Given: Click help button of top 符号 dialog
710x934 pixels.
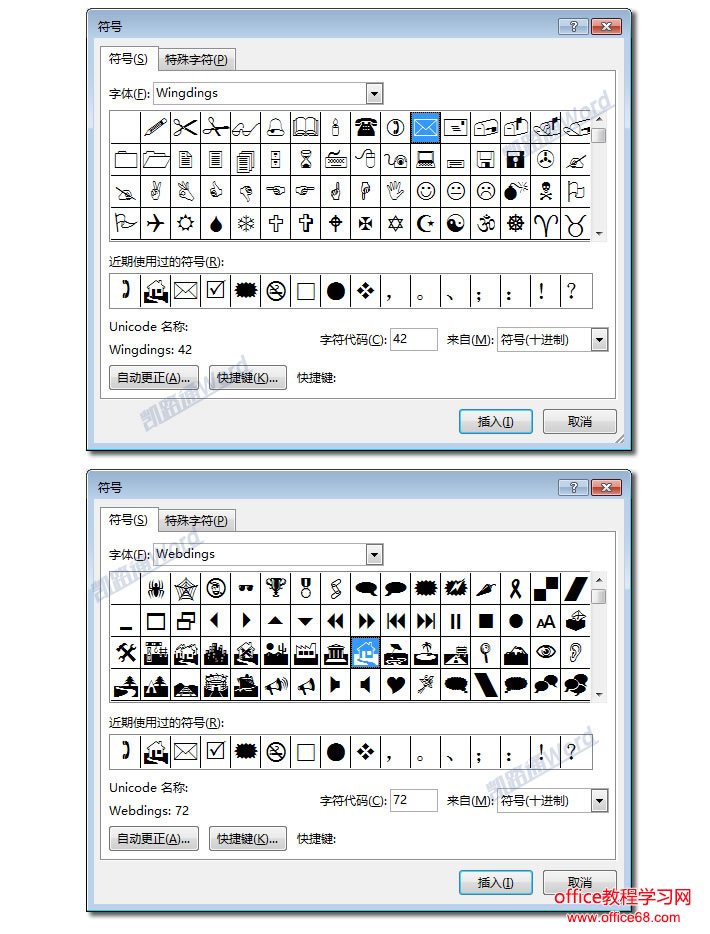Looking at the screenshot, I should click(574, 26).
